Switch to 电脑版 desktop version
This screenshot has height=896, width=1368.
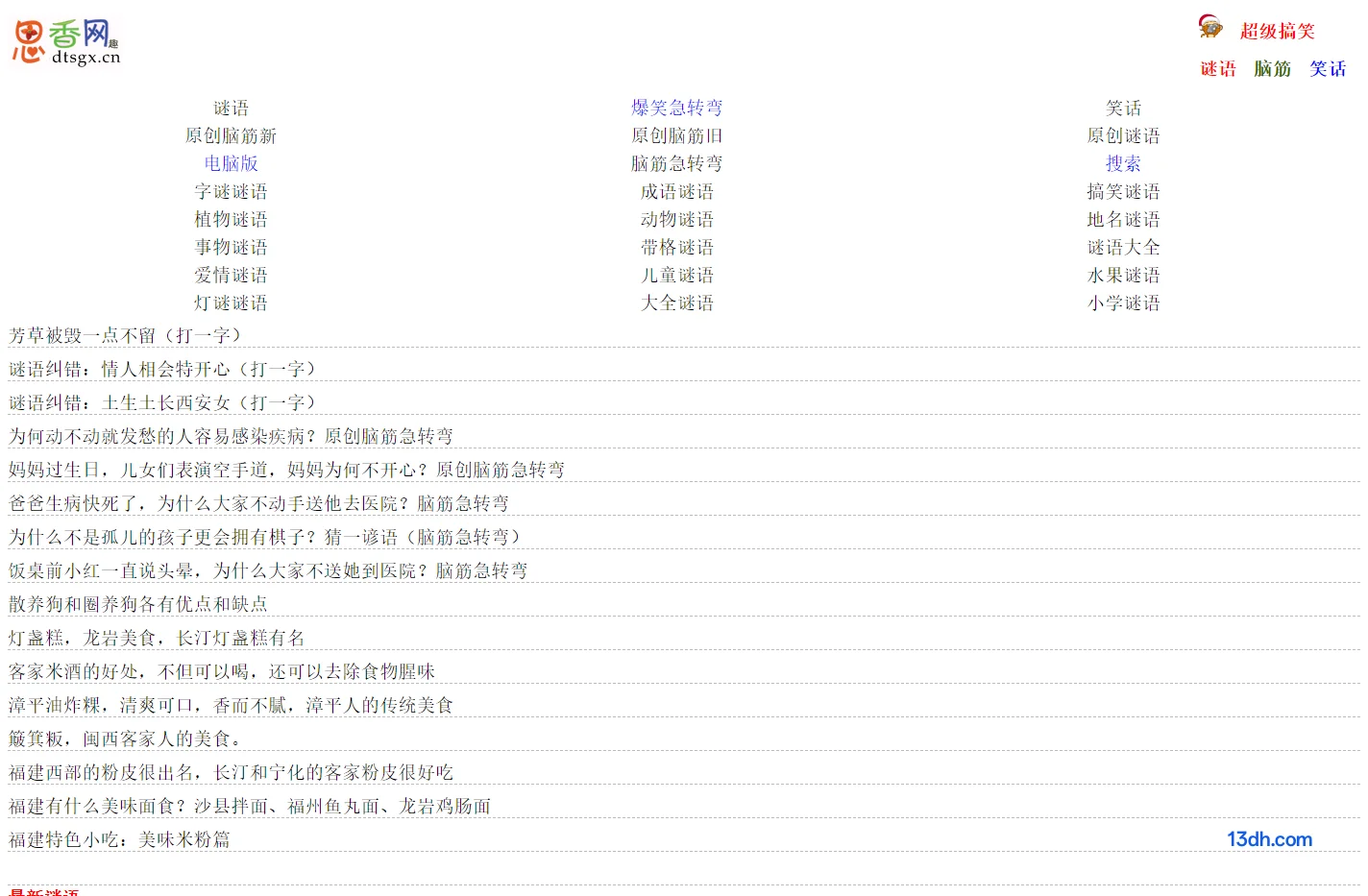231,164
